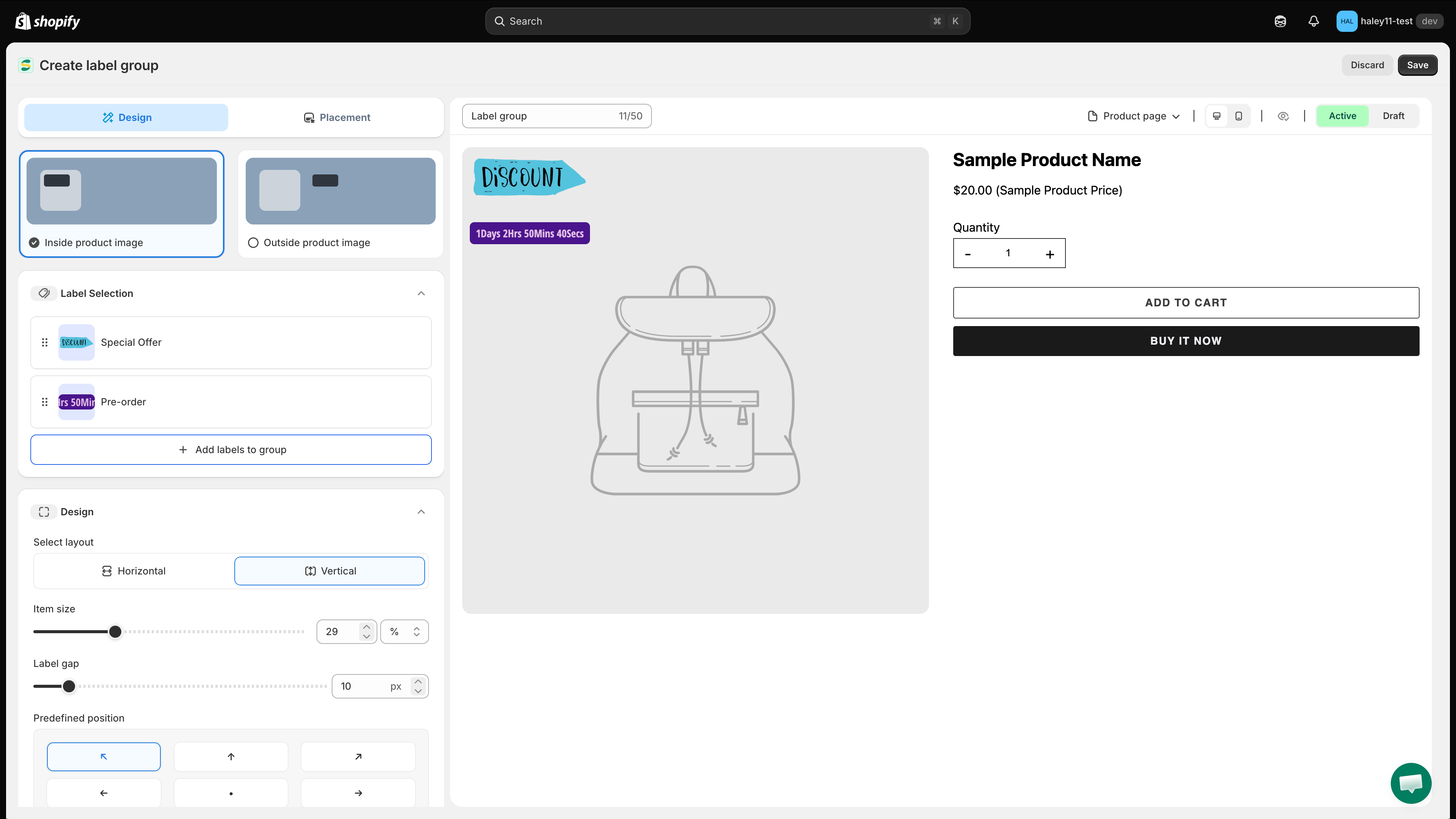Collapse the Design section
This screenshot has width=1456, height=819.
pyautogui.click(x=421, y=511)
